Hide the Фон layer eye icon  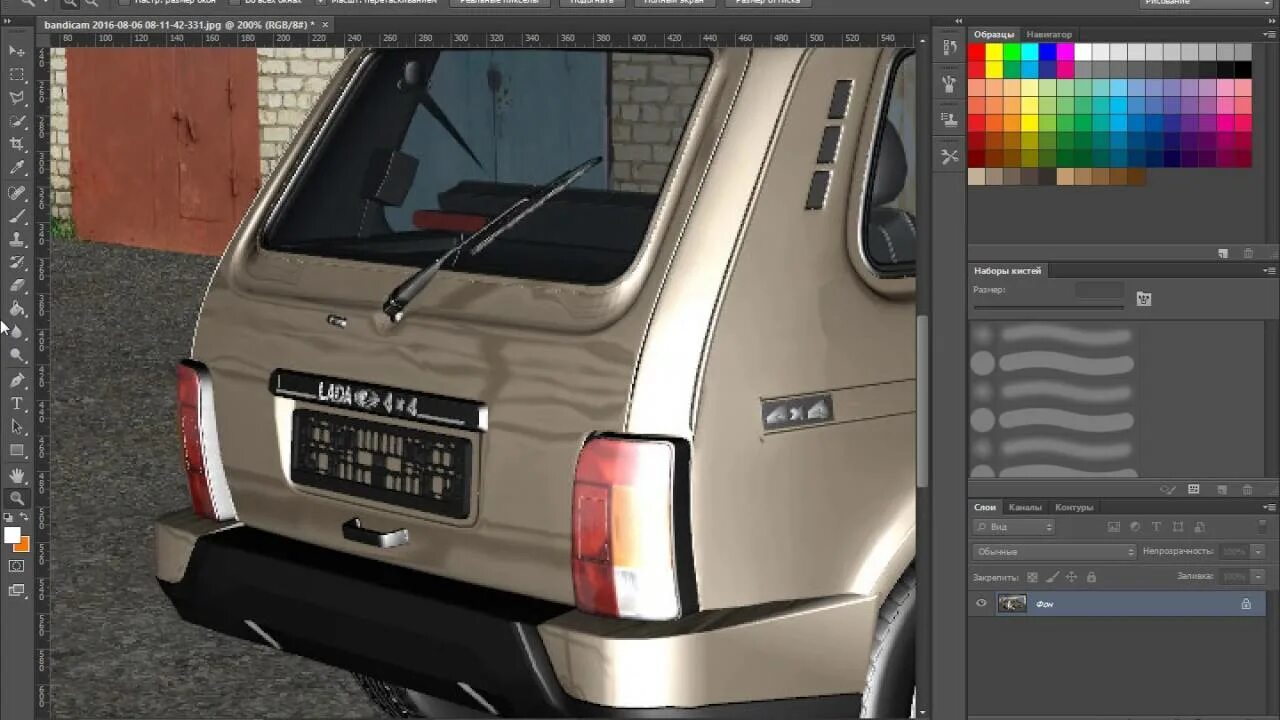981,603
